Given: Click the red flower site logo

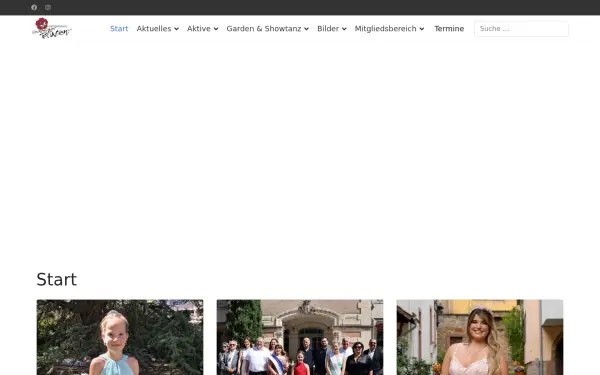Looking at the screenshot, I should point(52,28).
